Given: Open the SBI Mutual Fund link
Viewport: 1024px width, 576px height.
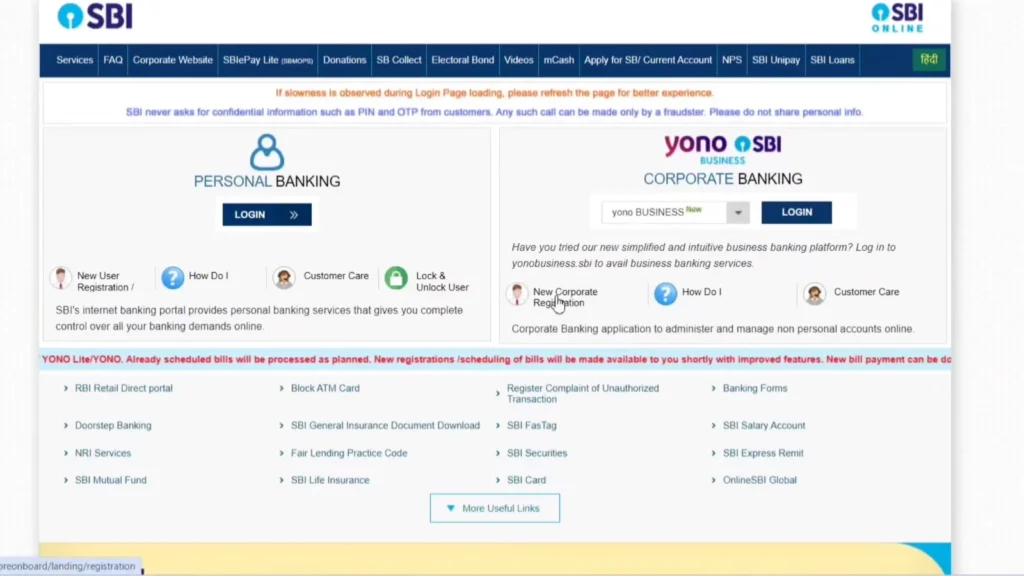Looking at the screenshot, I should 110,480.
